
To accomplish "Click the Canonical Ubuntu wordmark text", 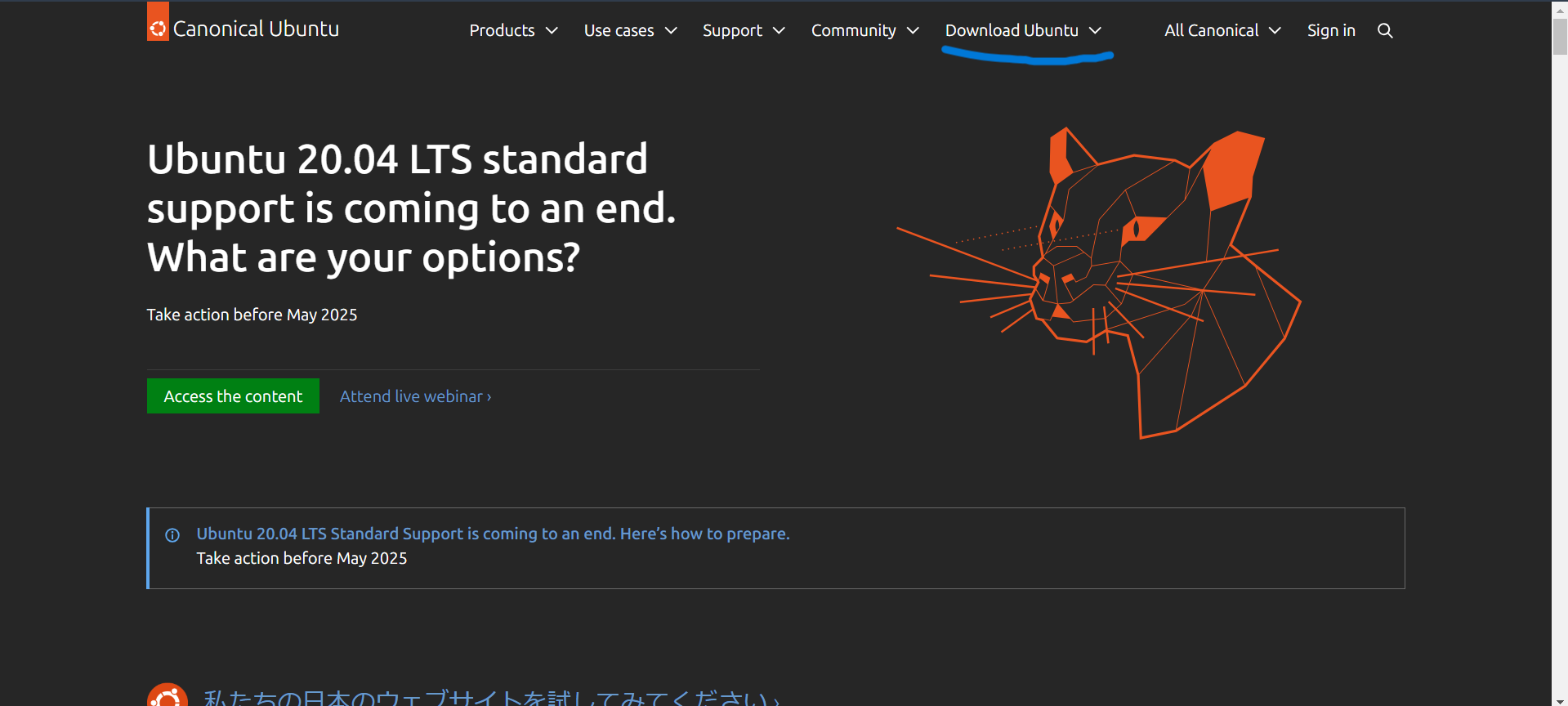I will 256,29.
